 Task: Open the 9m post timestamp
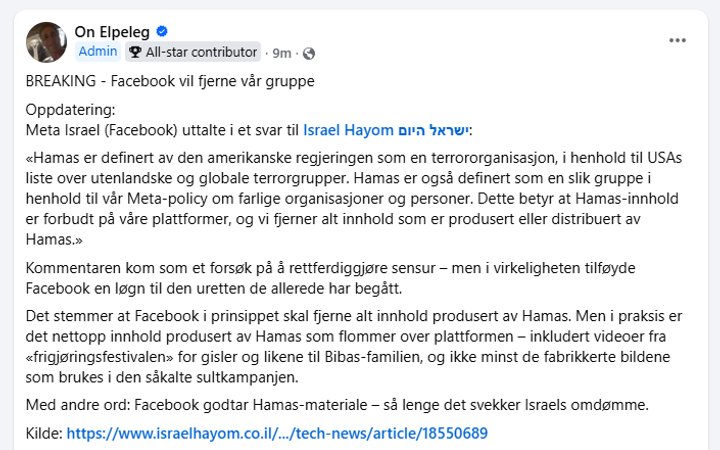pos(281,53)
